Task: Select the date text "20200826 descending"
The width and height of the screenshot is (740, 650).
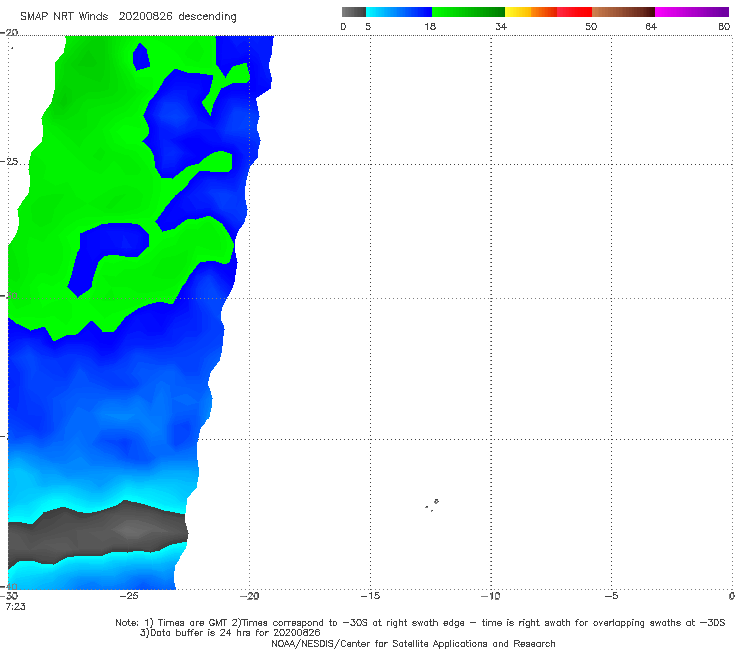Action: click(177, 17)
